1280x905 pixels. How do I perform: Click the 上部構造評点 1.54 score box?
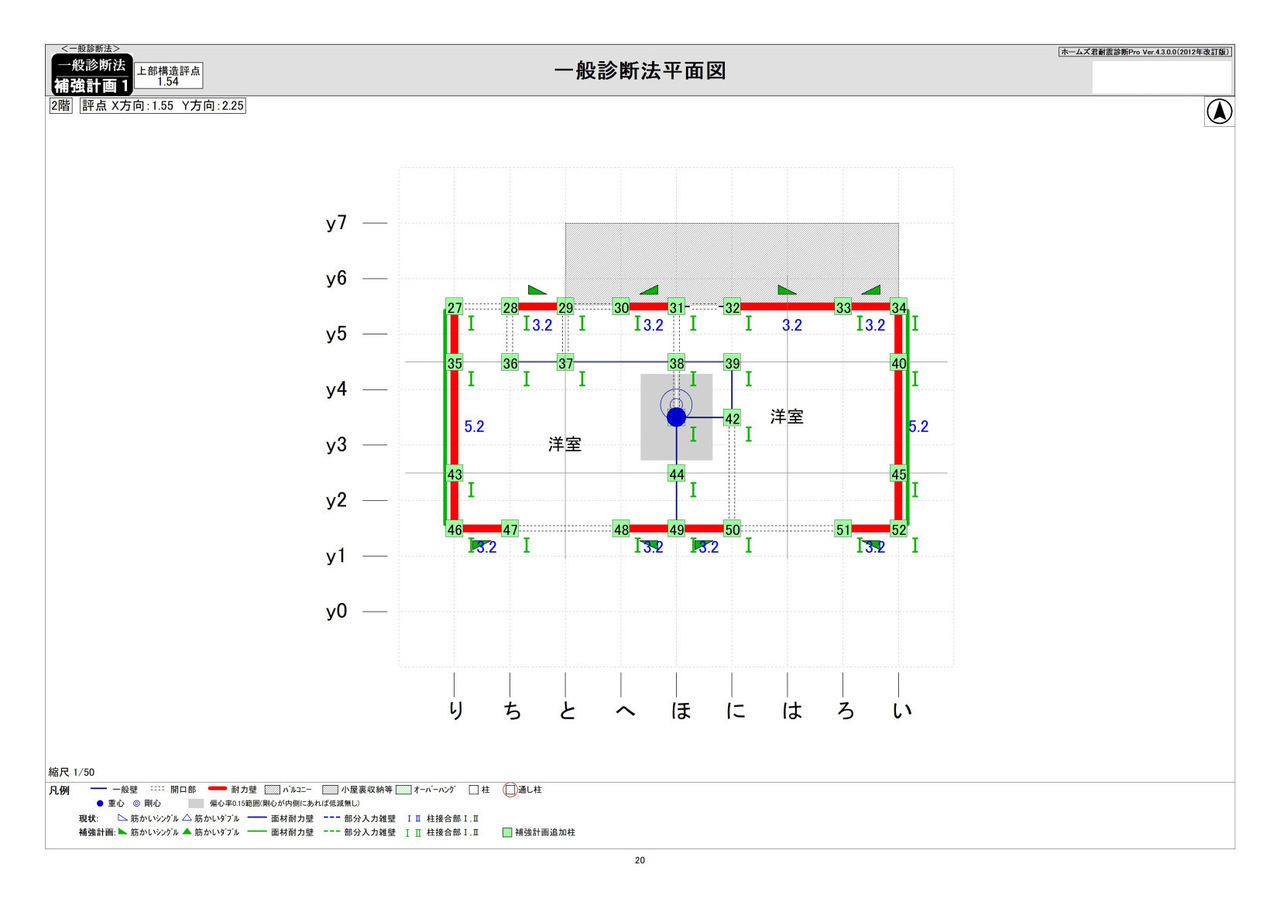coord(169,75)
